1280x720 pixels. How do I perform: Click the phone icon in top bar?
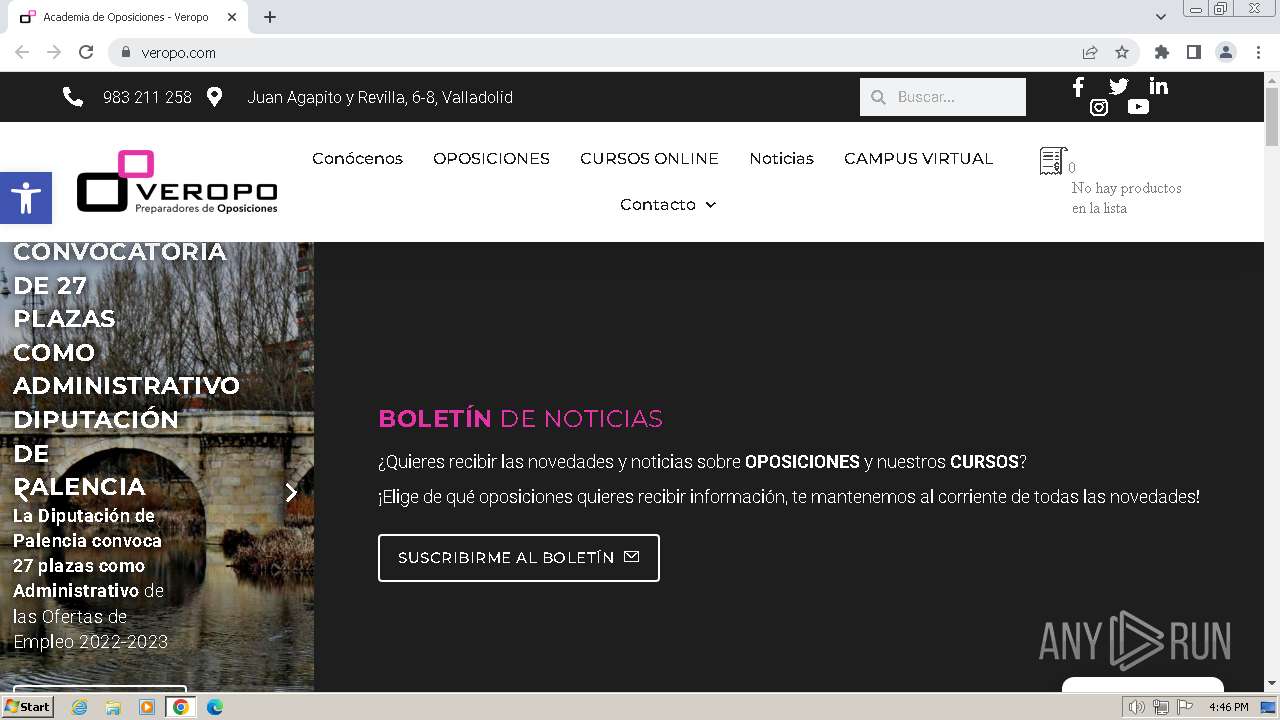(x=73, y=97)
